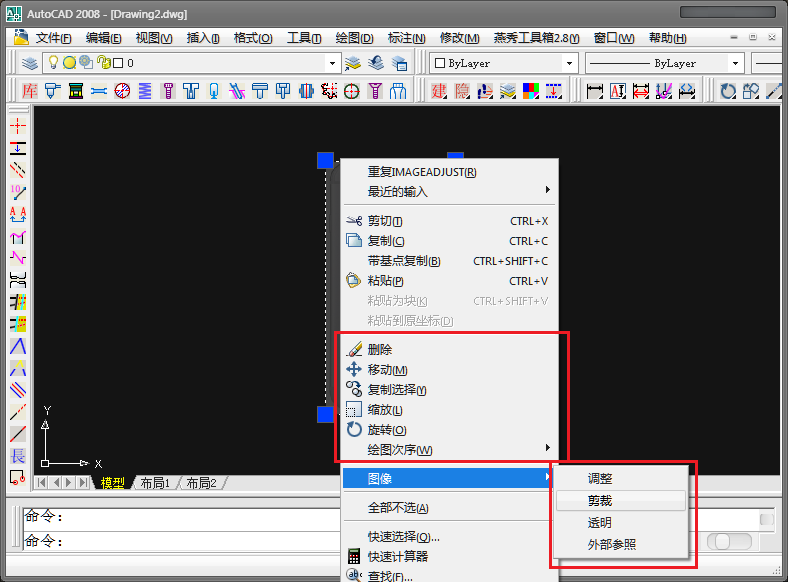Choose 缩放(L) from context menu
This screenshot has height=582, width=788.
(x=450, y=410)
